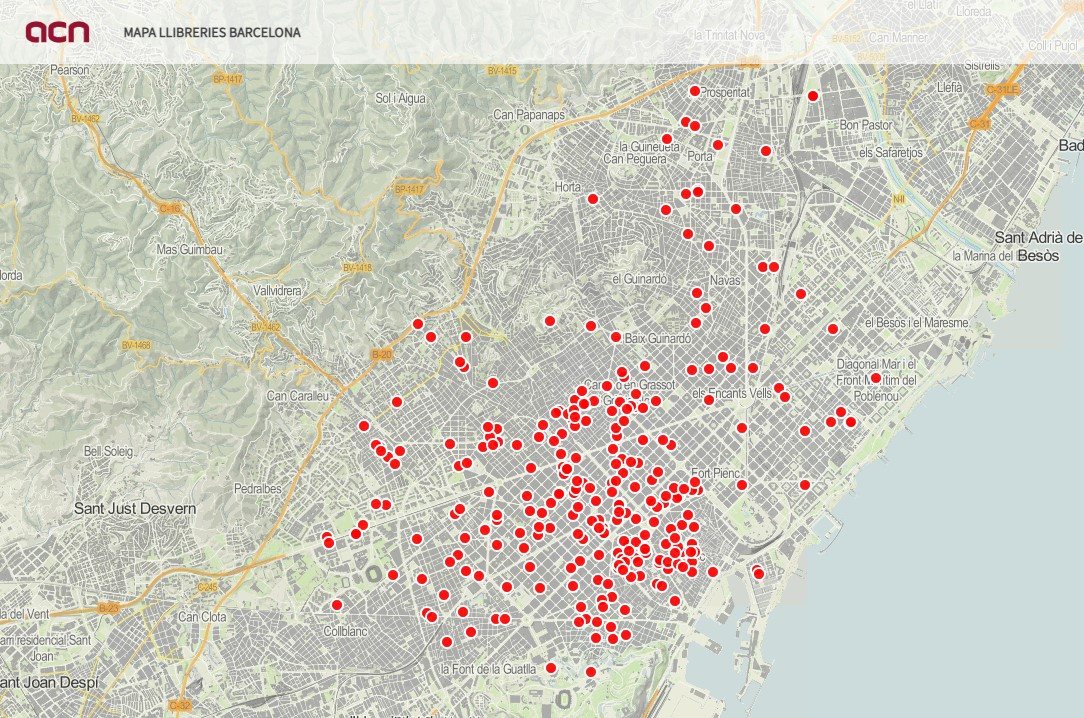Click the C-245 road shield

pos(207,587)
